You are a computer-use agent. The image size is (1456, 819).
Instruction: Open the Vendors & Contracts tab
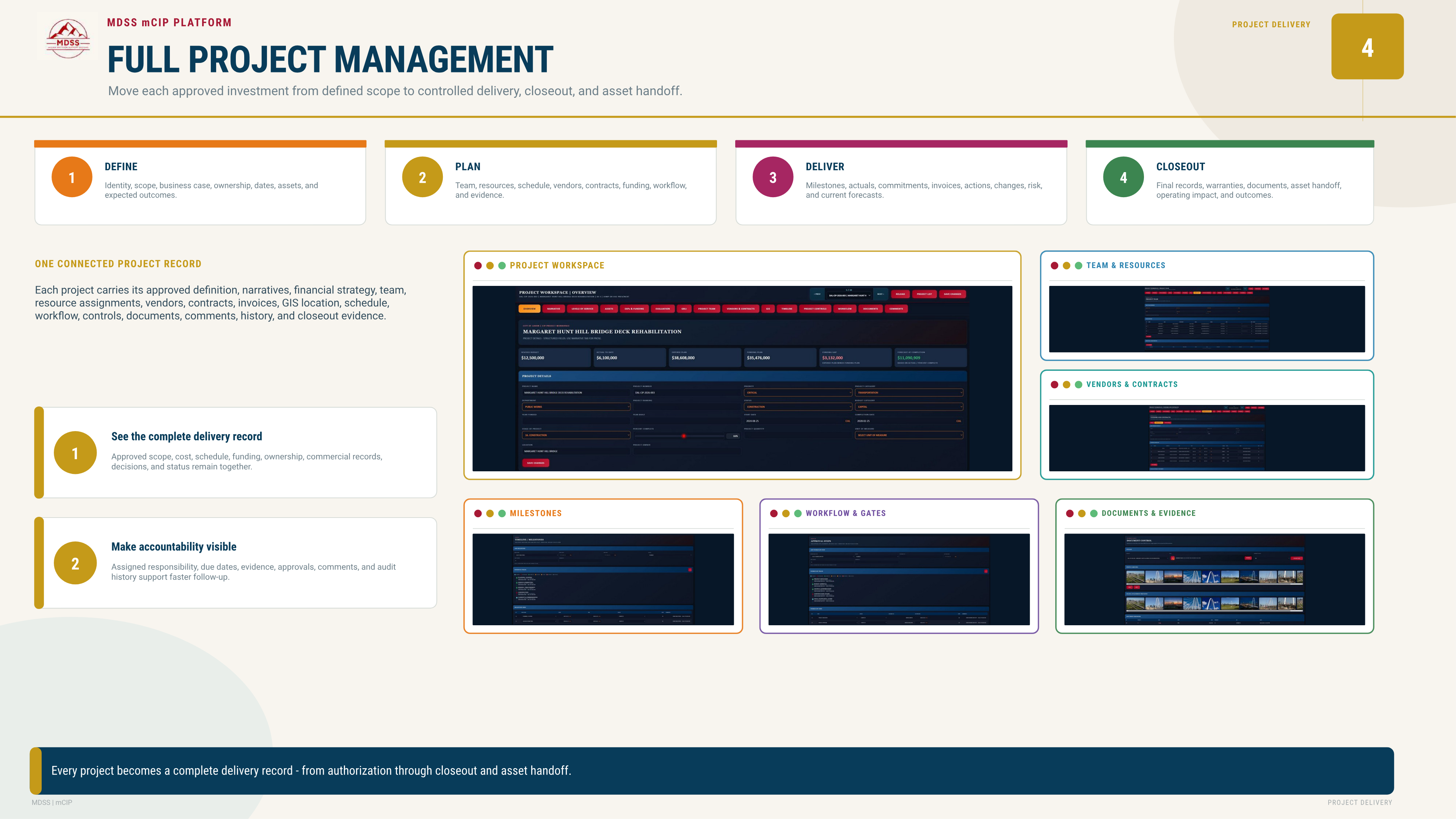741,309
